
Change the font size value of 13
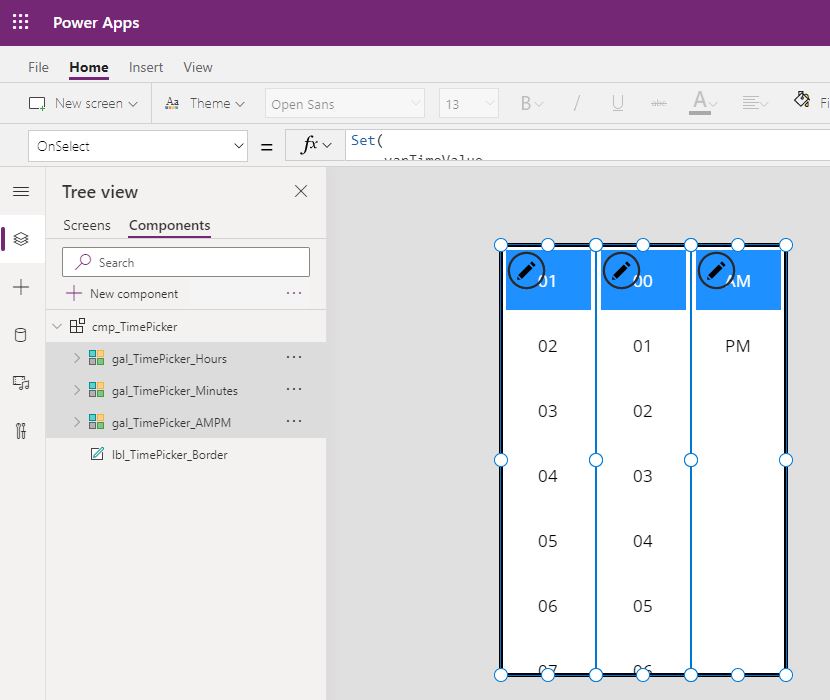(x=467, y=102)
